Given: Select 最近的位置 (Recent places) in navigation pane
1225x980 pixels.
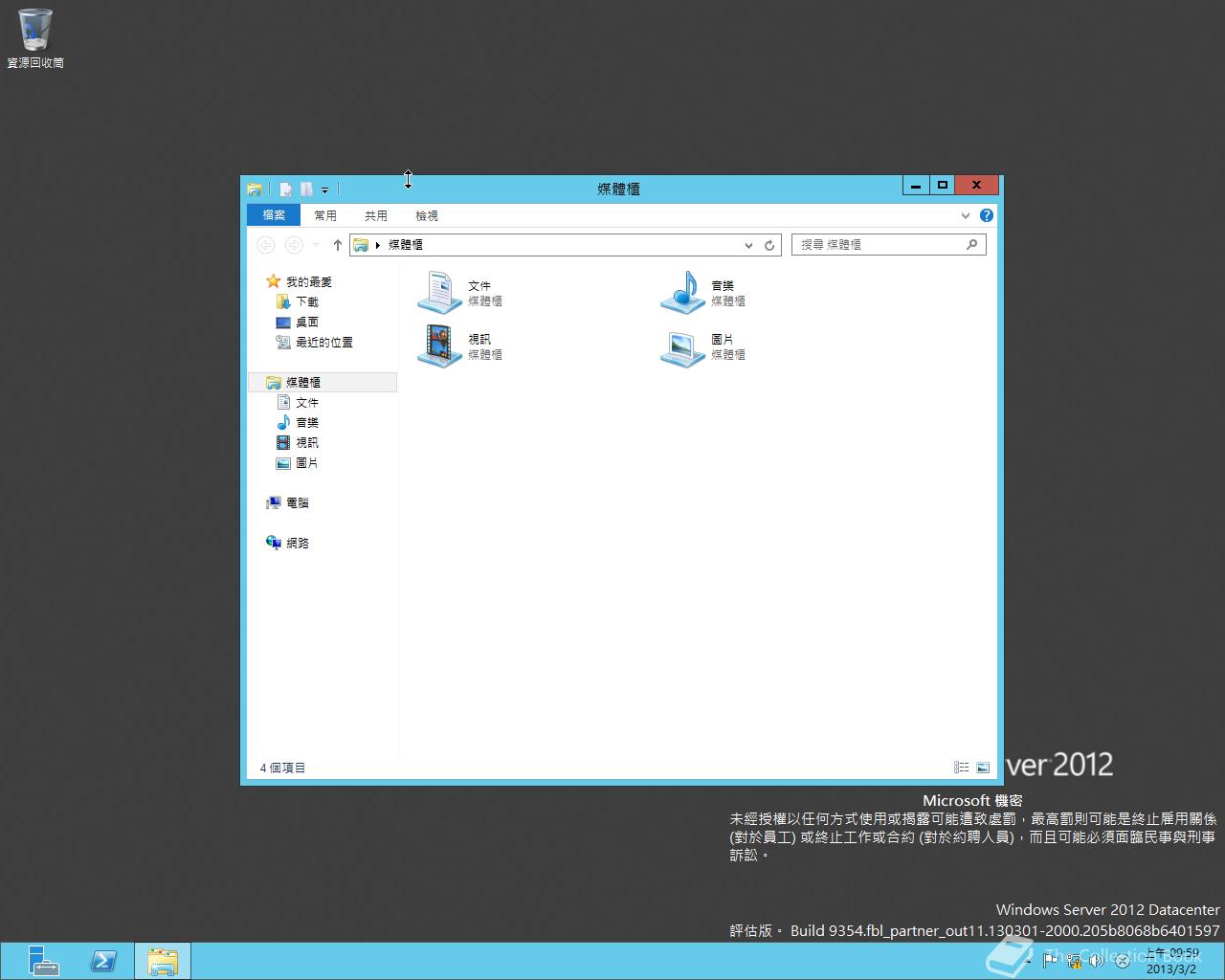Looking at the screenshot, I should click(x=315, y=342).
